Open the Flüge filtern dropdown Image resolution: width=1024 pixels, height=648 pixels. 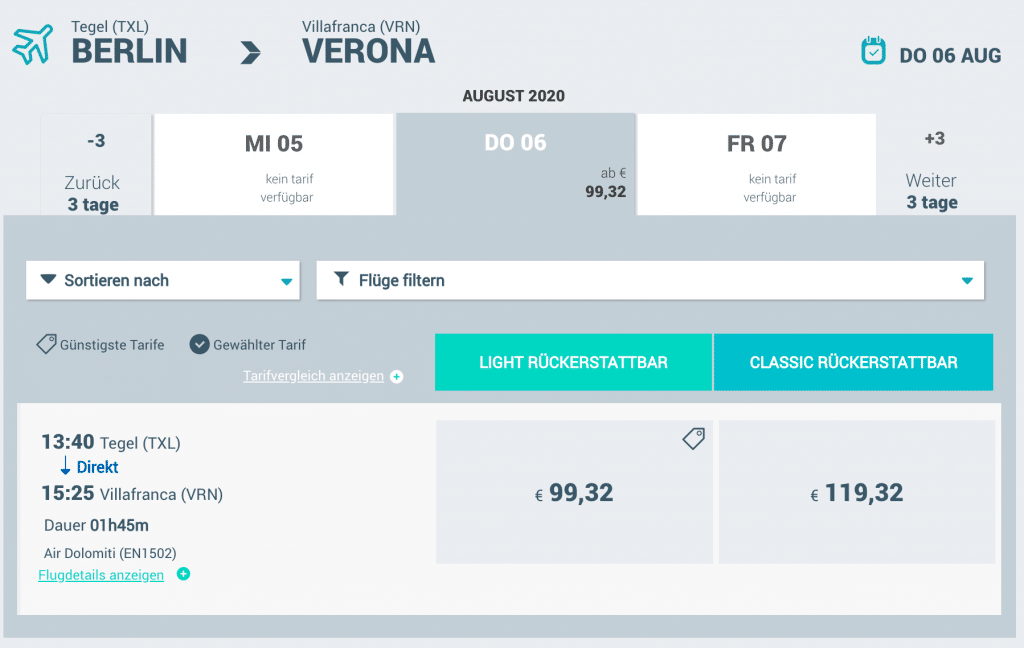coord(650,280)
